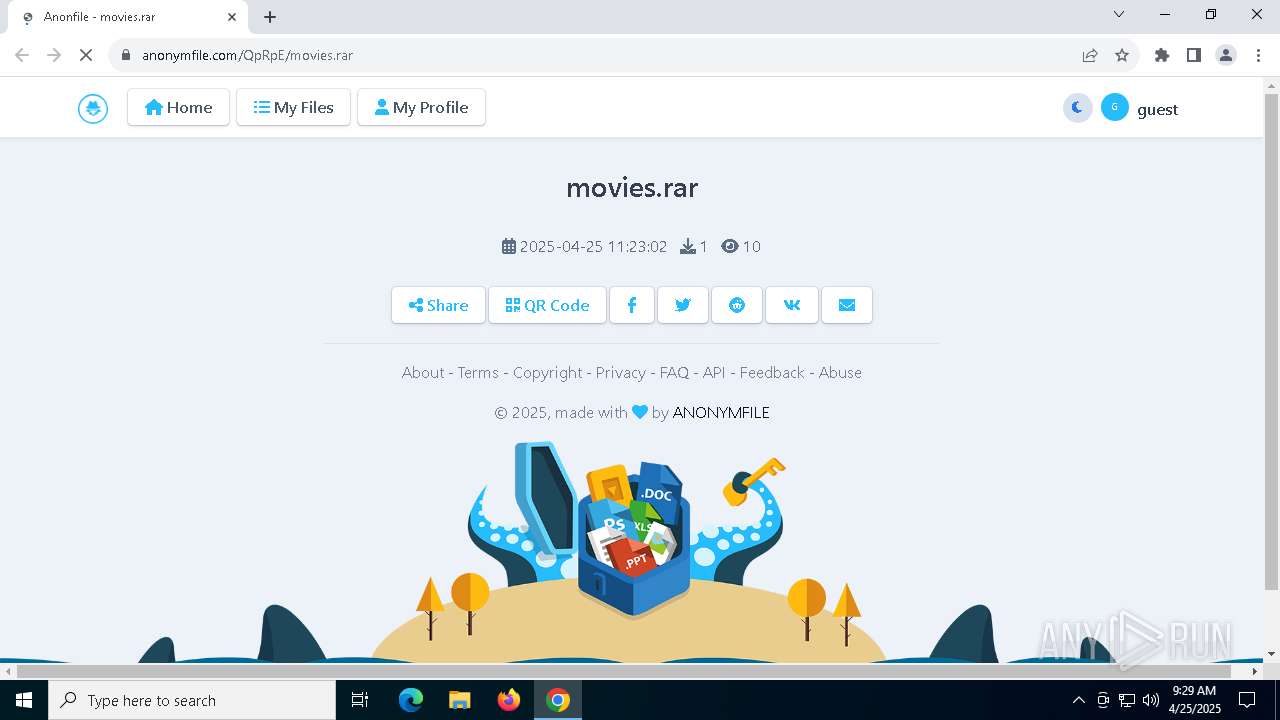
Task: Share this page from address bar
Action: pyautogui.click(x=1090, y=55)
